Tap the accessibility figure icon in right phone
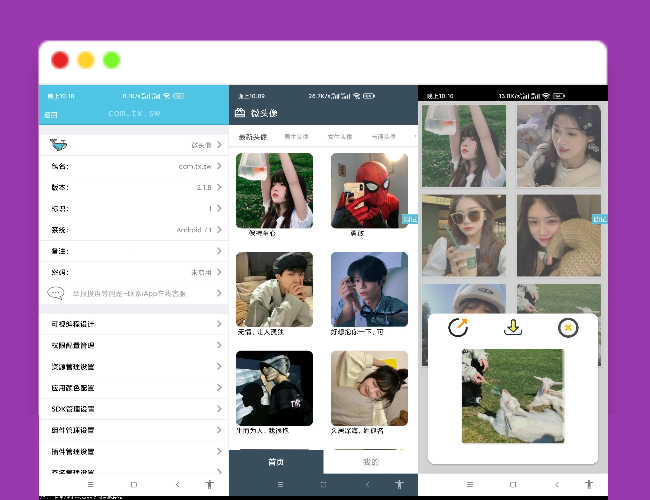The width and height of the screenshot is (650, 500). pos(589,484)
